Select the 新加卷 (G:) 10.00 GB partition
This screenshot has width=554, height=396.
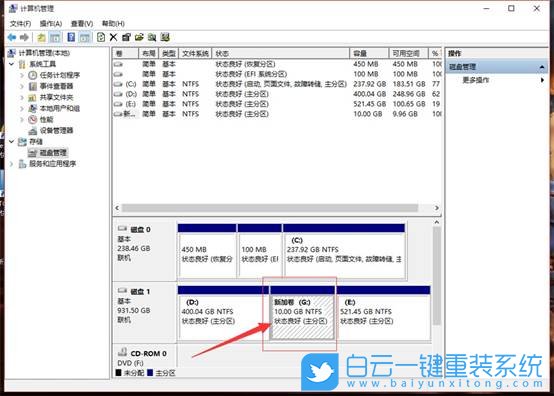point(302,313)
